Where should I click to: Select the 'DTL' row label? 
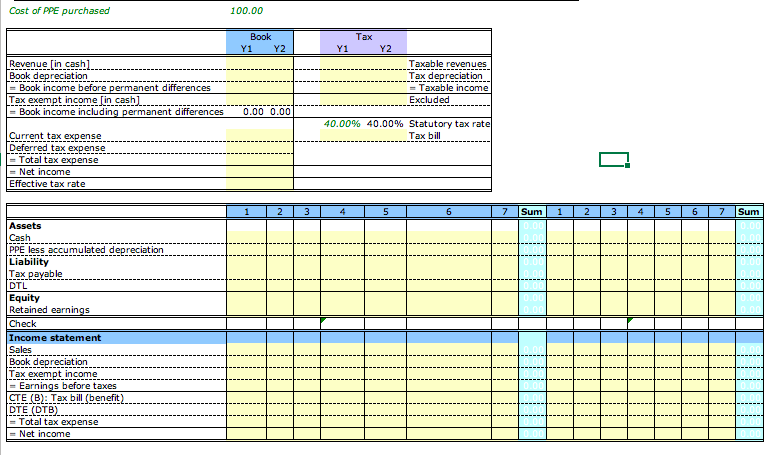point(17,285)
